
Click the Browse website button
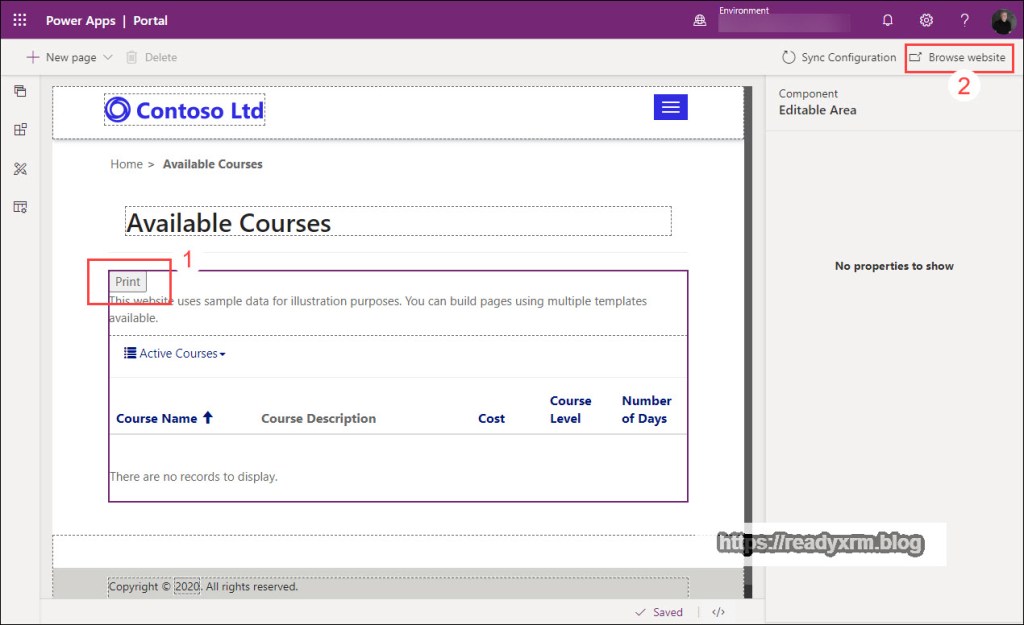(x=958, y=58)
